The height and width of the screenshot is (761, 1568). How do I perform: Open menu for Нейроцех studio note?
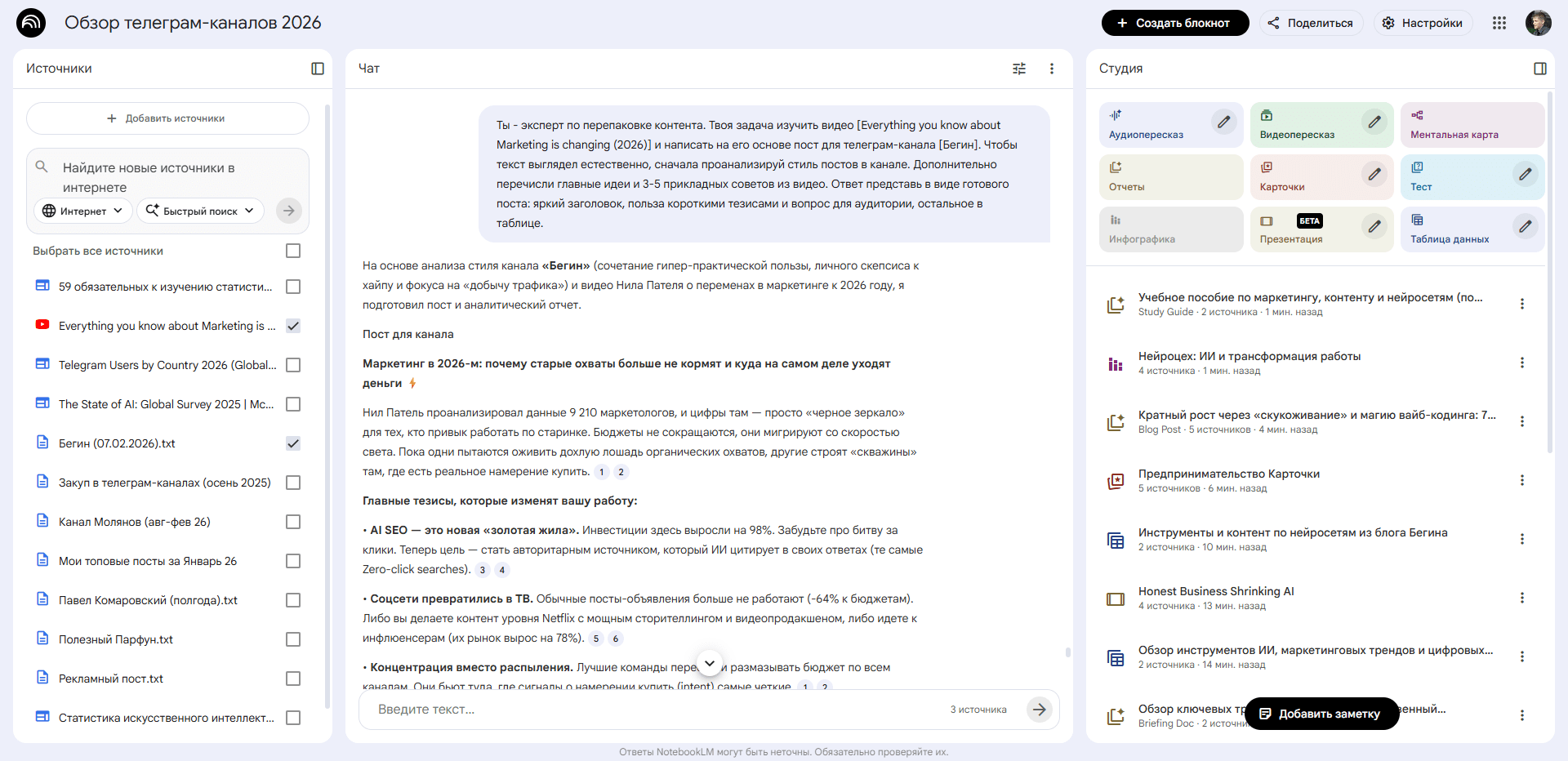1521,363
